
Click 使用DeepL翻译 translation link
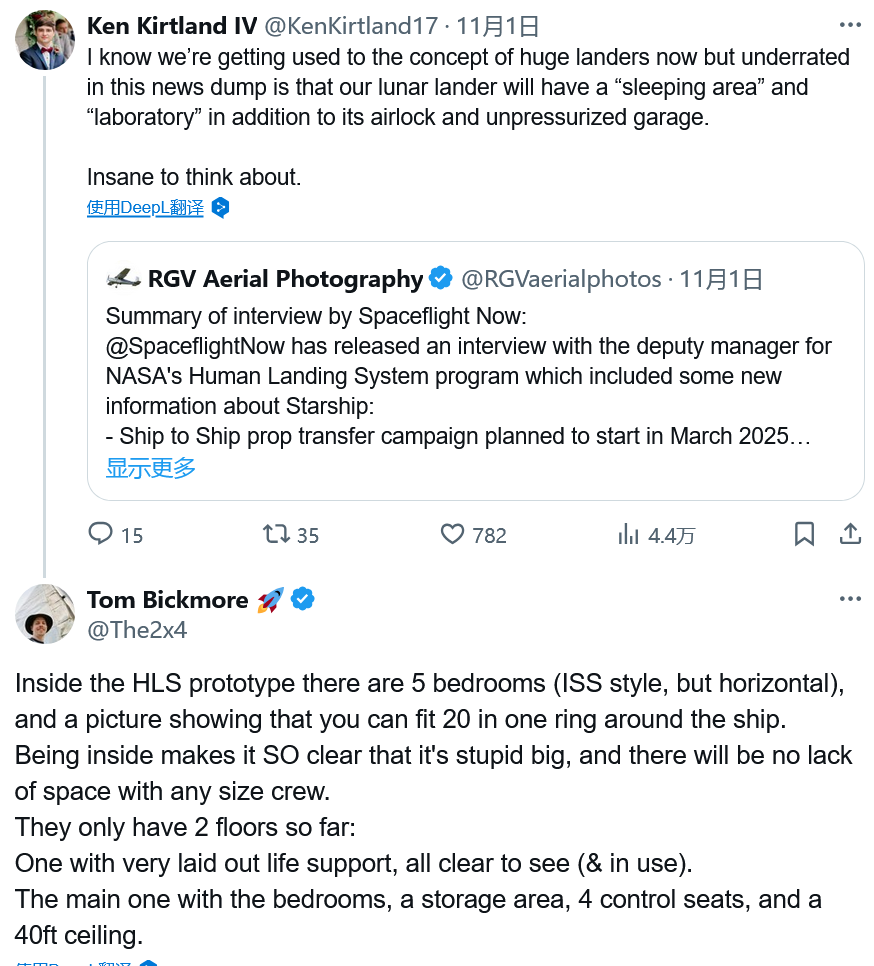tap(145, 208)
